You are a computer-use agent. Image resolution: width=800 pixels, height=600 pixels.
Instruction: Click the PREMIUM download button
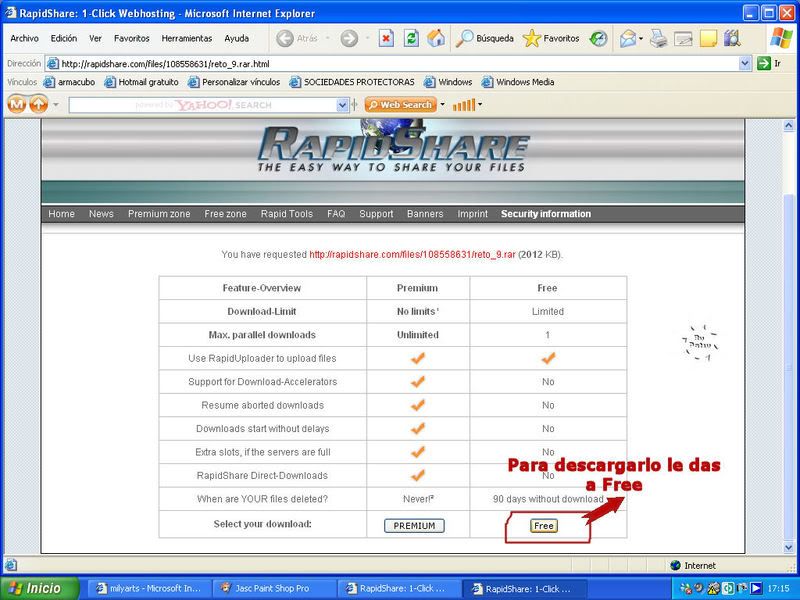[414, 526]
